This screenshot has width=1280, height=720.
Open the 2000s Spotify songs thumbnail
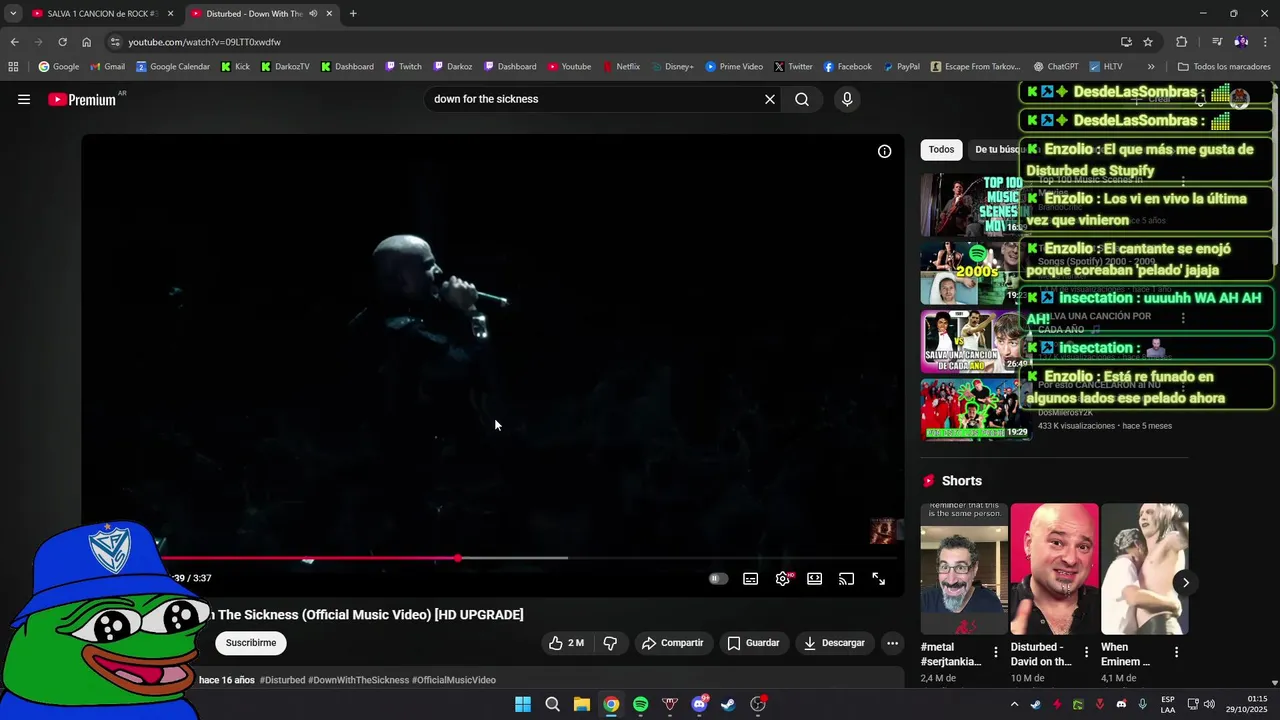click(x=974, y=273)
